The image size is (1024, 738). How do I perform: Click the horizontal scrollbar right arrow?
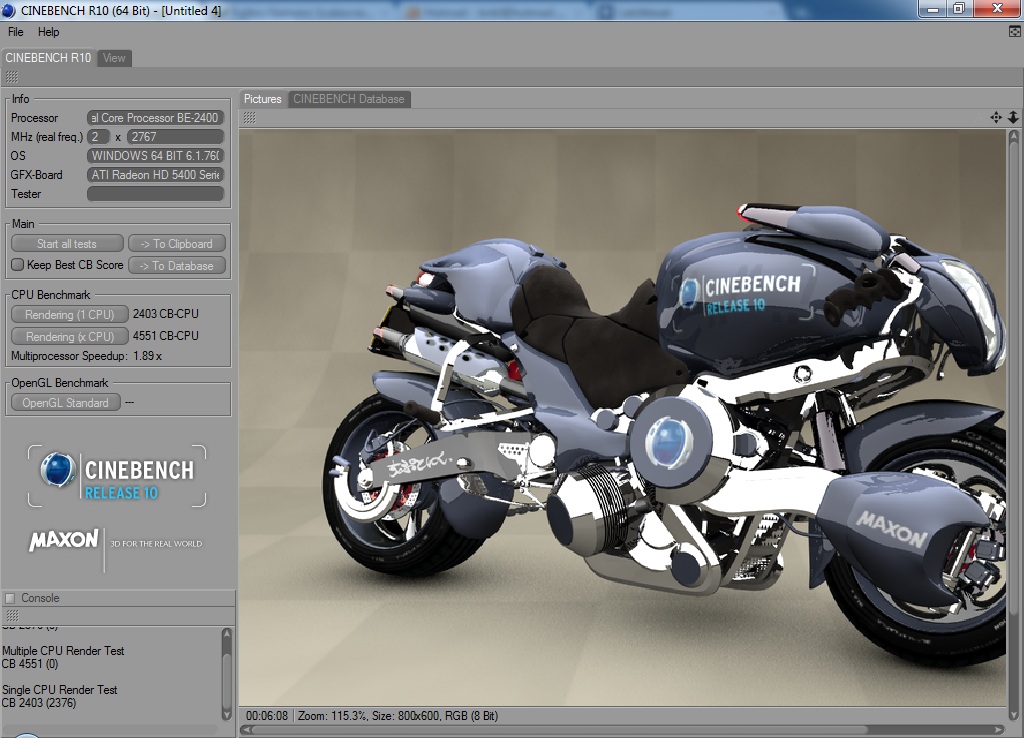point(999,729)
